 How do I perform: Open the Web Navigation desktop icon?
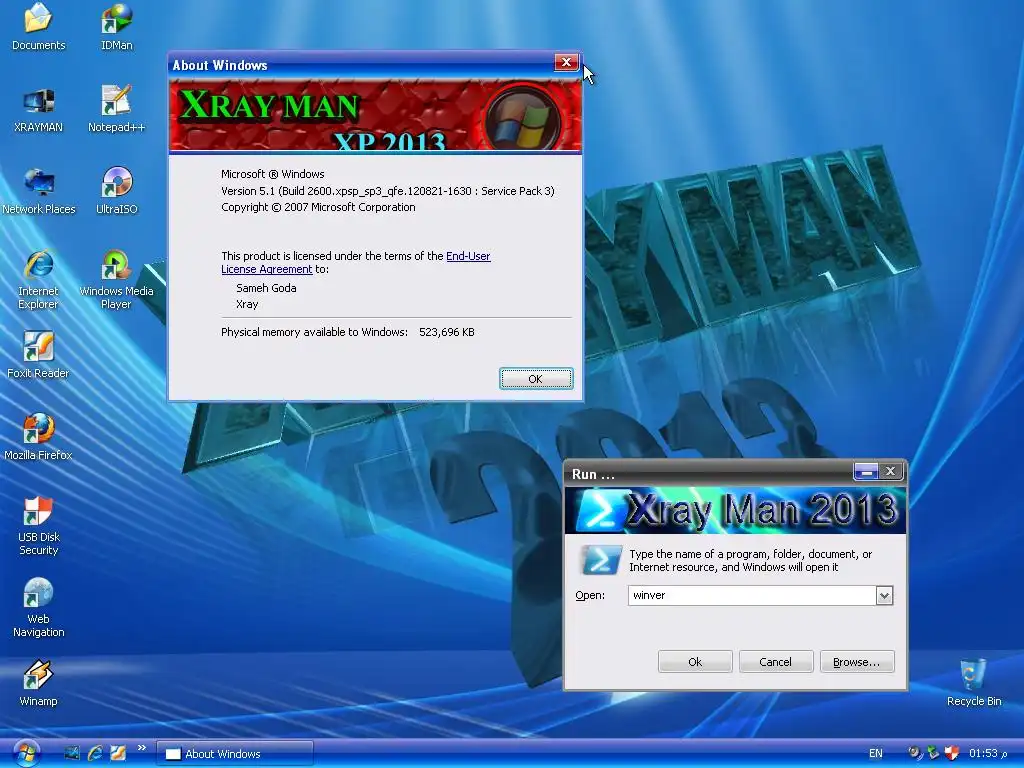coord(39,607)
